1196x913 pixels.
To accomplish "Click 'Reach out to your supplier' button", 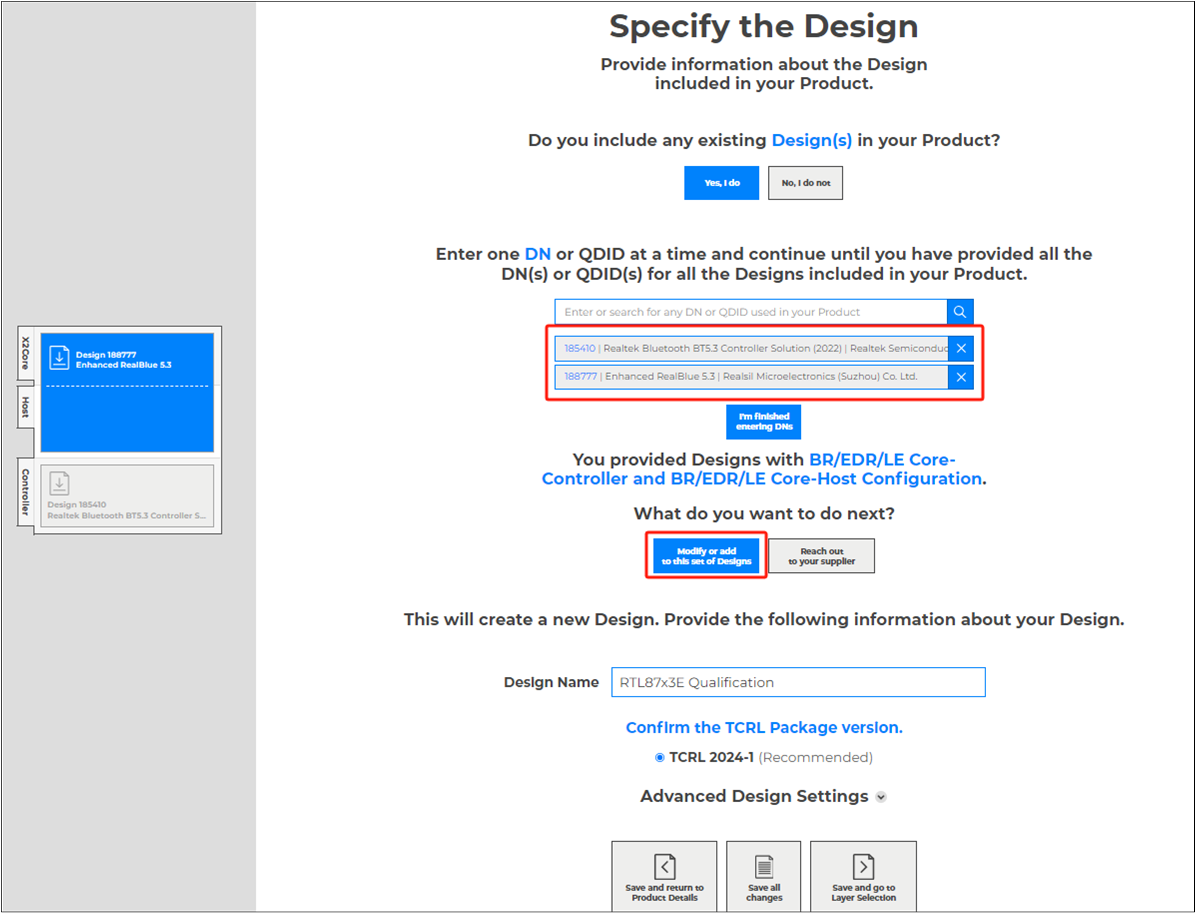I will [821, 556].
